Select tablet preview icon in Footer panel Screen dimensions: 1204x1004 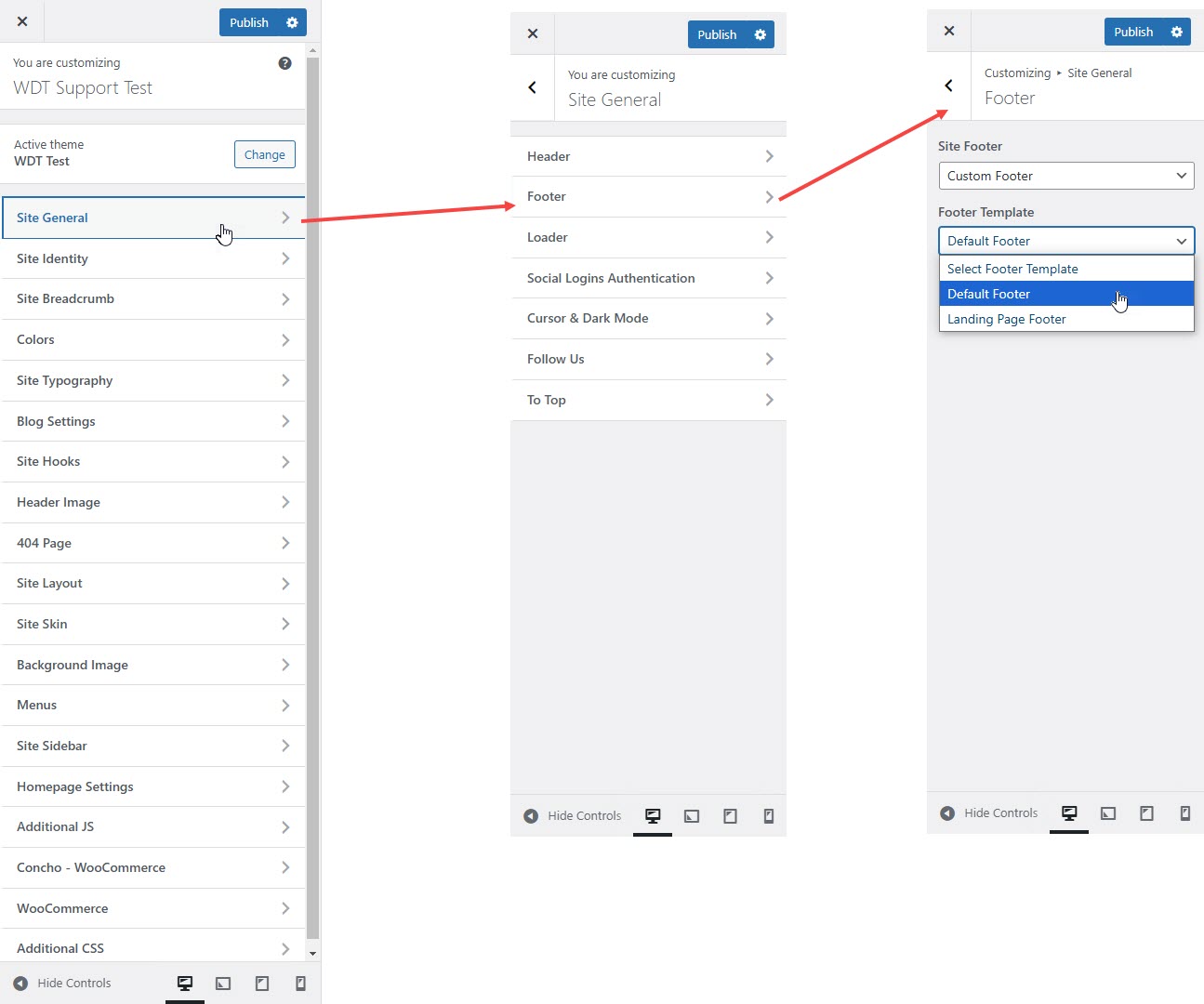click(x=1146, y=813)
